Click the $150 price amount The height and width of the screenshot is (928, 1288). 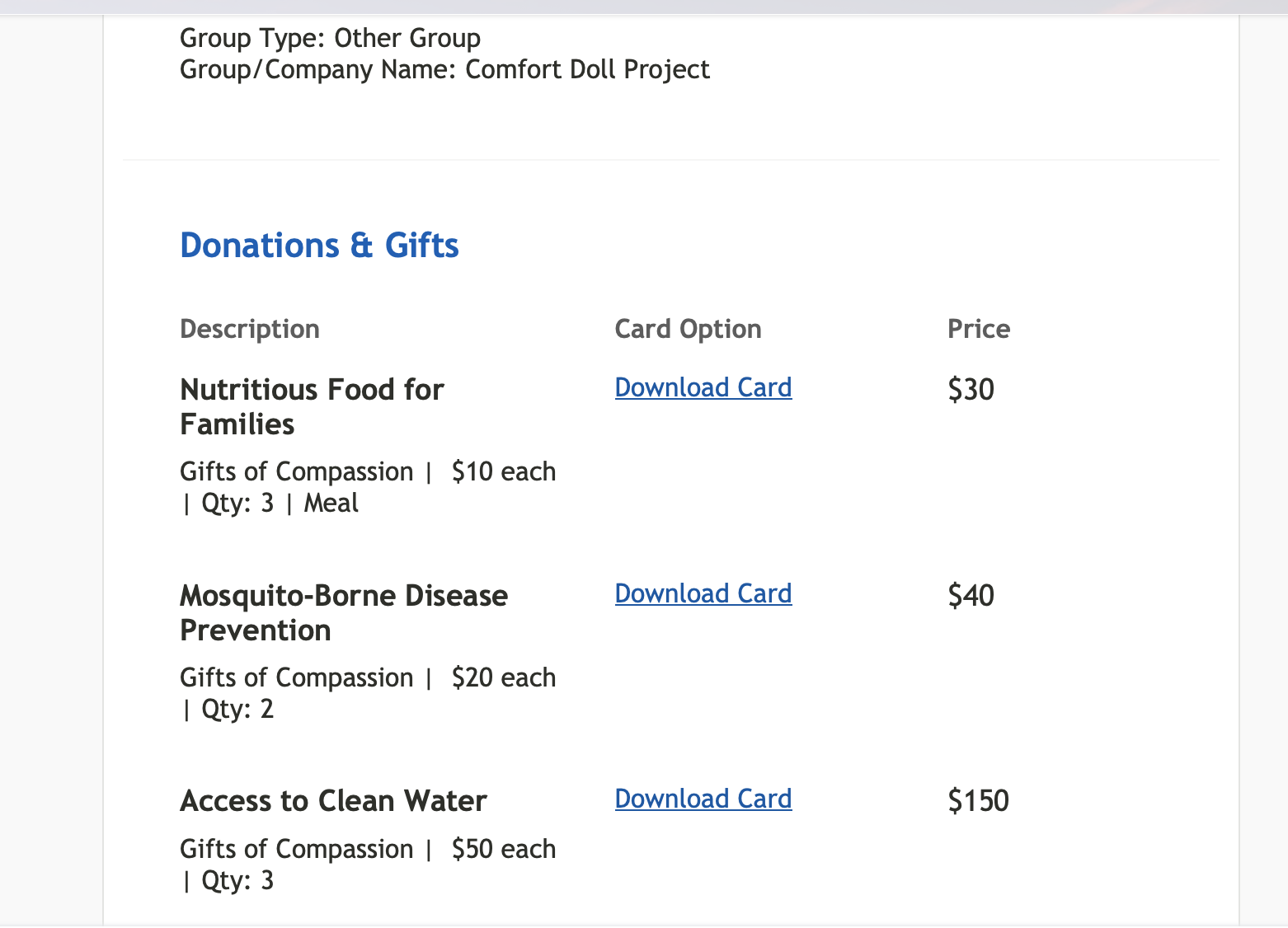(x=978, y=800)
